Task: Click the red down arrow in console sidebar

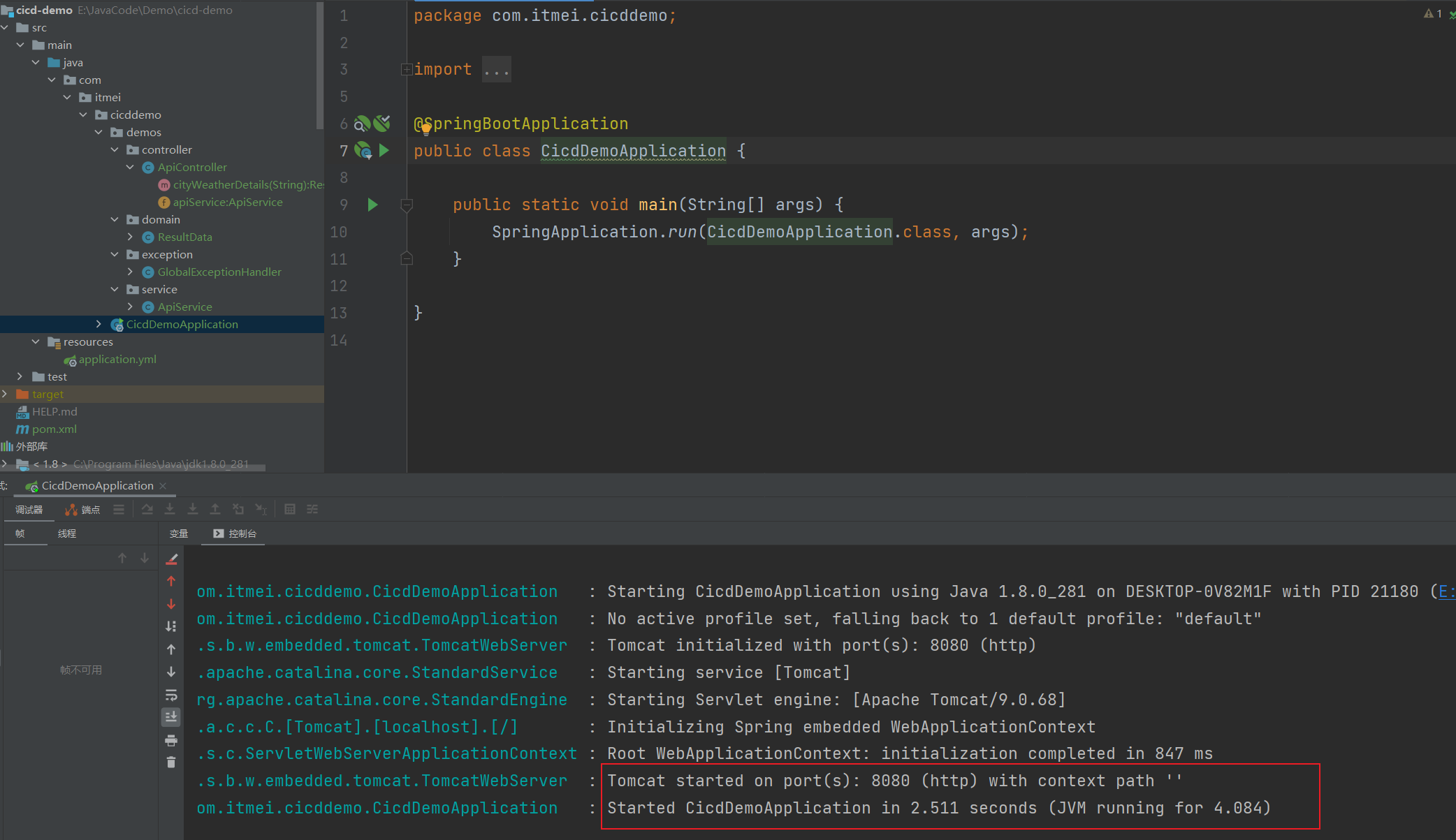Action: pyautogui.click(x=171, y=604)
